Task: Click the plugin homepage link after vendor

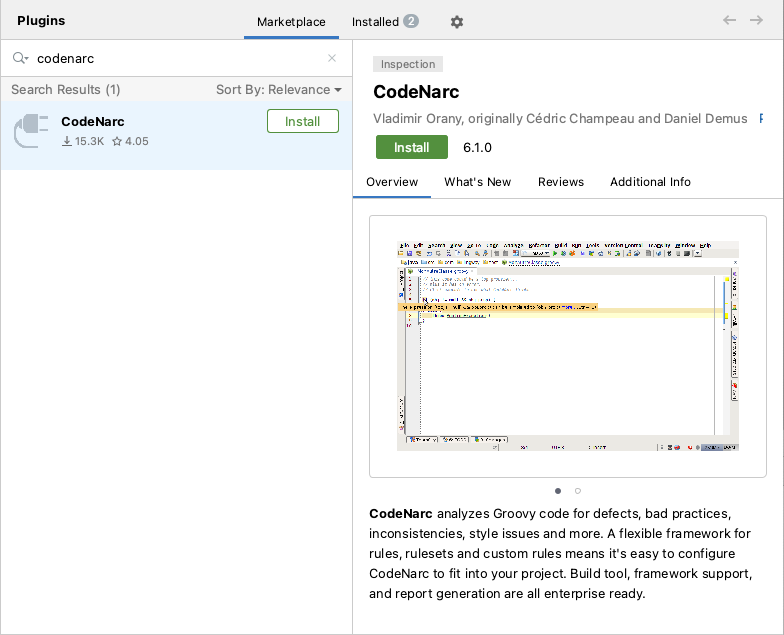Action: (761, 118)
